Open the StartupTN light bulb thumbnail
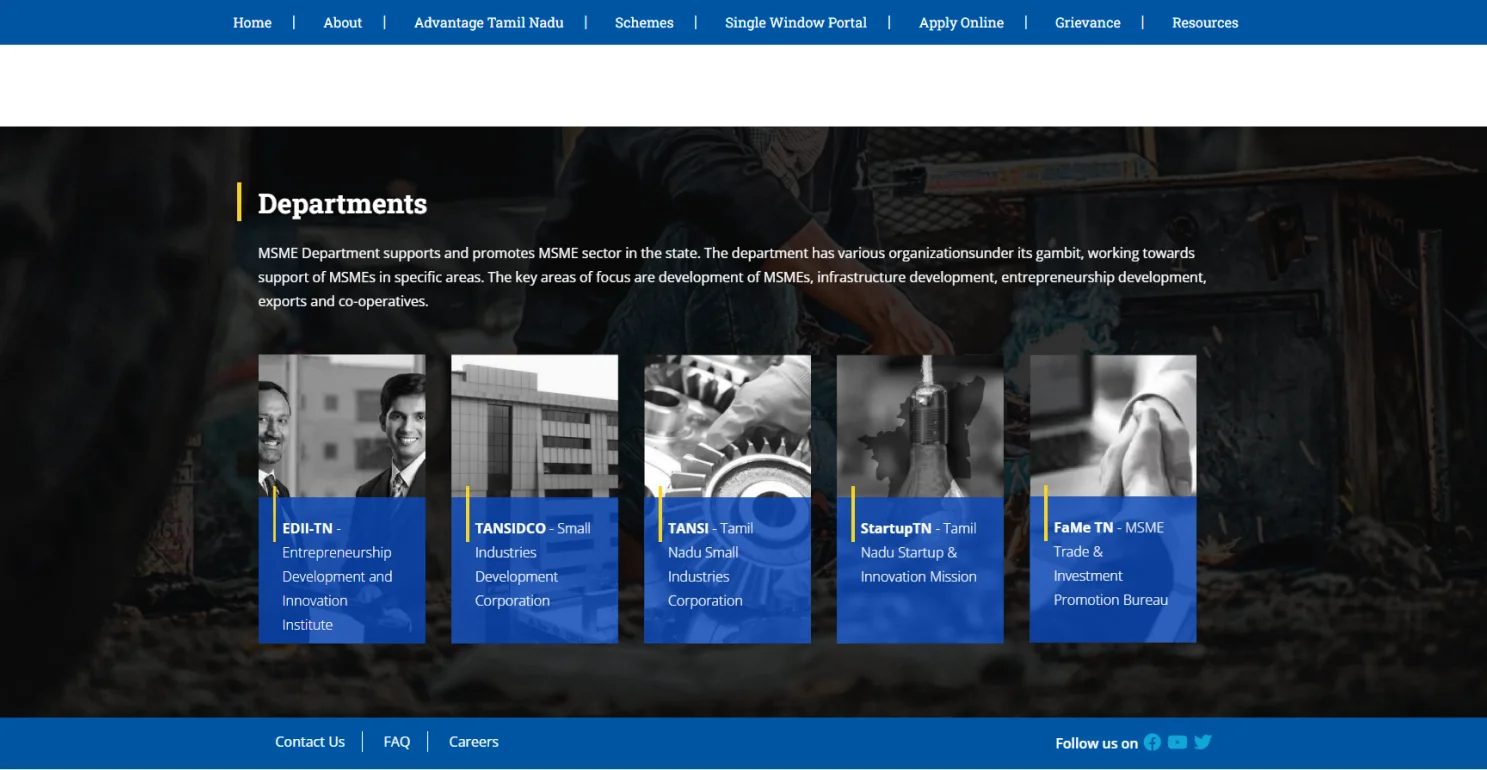Image resolution: width=1487 pixels, height=770 pixels. (920, 426)
